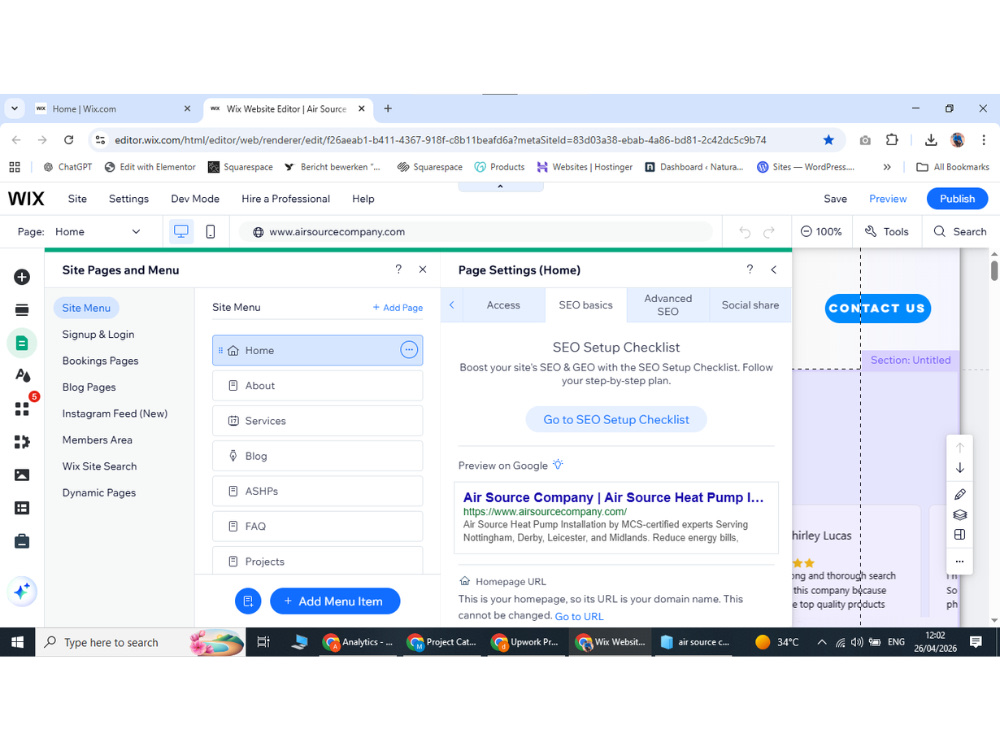The image size is (1000, 750).
Task: Switch to desktop view icon
Action: [181, 232]
